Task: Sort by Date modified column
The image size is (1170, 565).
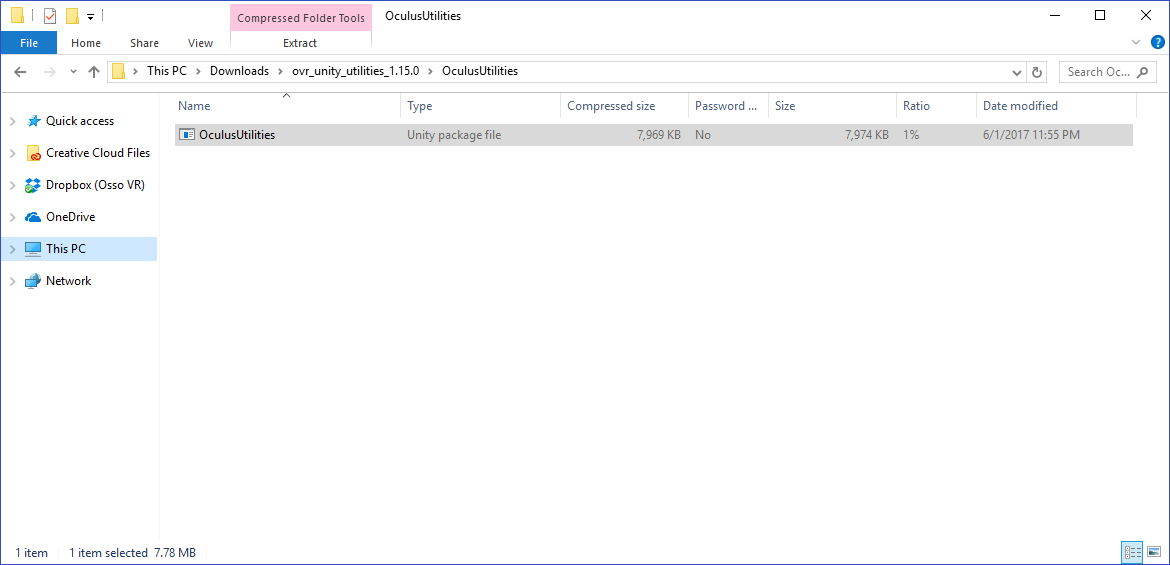Action: pyautogui.click(x=1056, y=106)
